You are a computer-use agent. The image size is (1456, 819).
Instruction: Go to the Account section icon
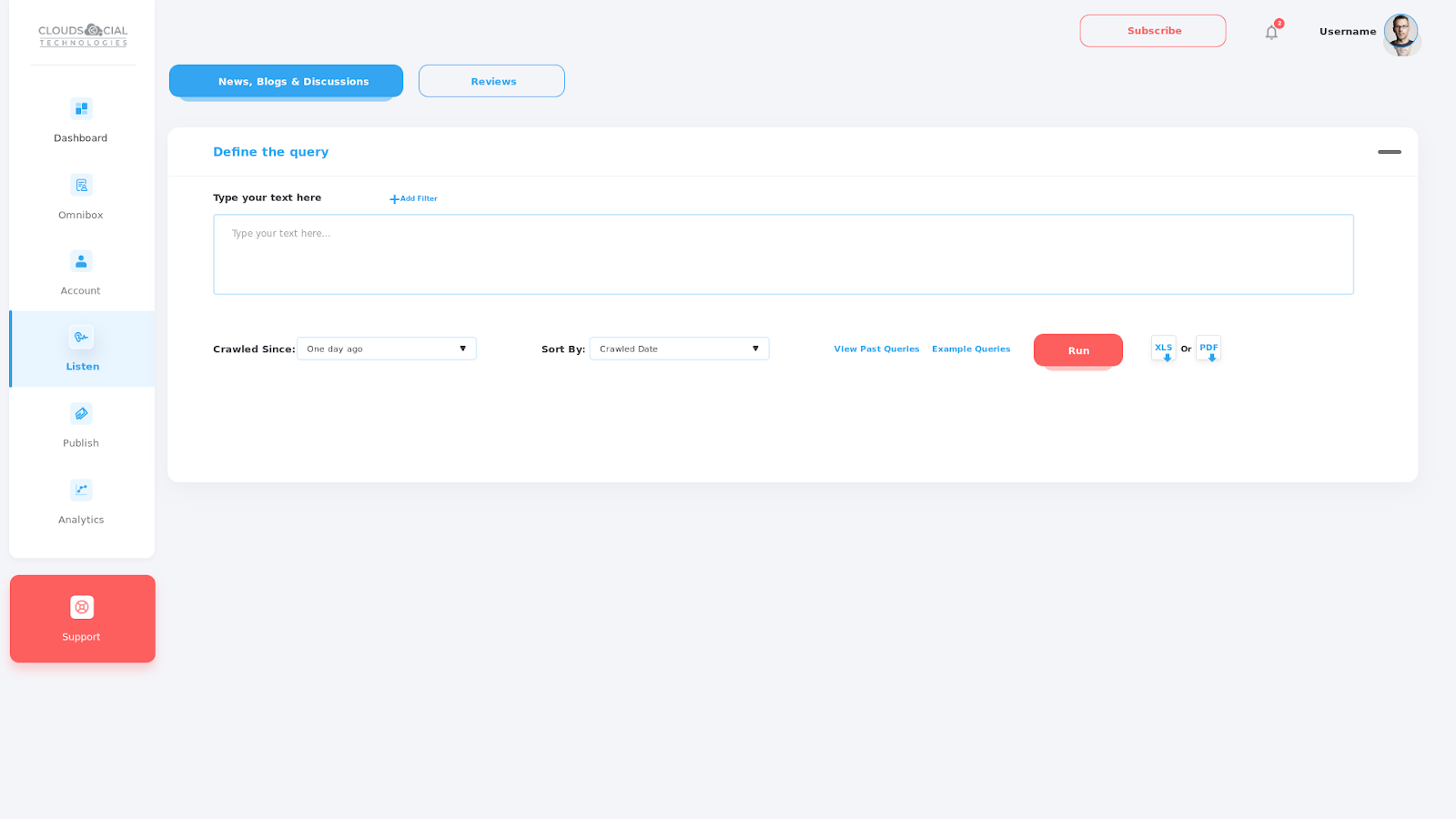81,262
